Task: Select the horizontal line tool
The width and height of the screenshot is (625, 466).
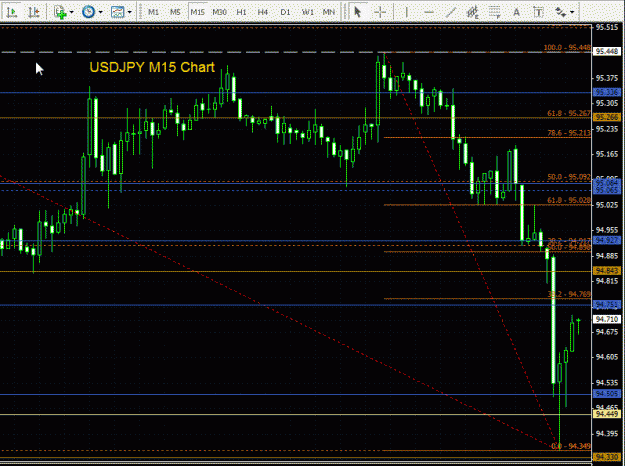Action: tap(429, 12)
